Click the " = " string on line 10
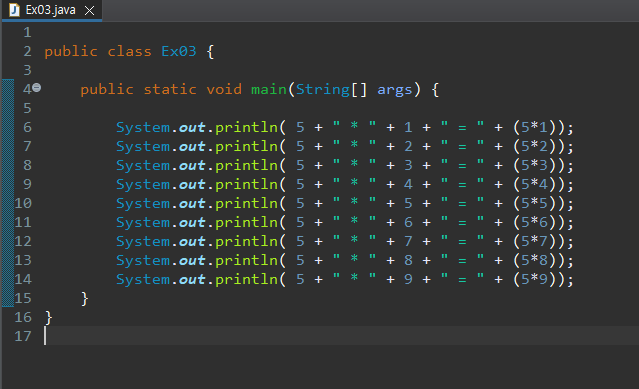This screenshot has height=389, width=639. (462, 203)
